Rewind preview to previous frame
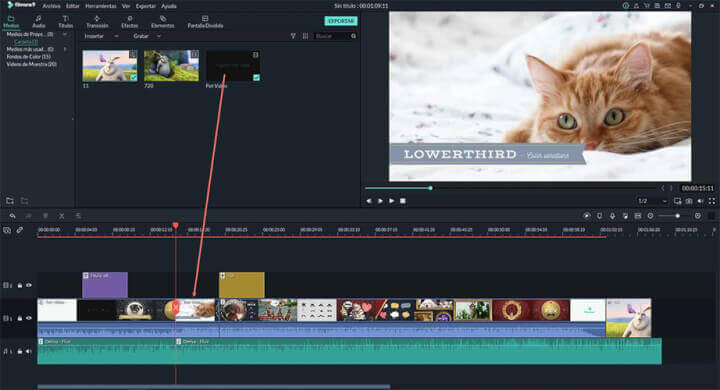 click(369, 201)
